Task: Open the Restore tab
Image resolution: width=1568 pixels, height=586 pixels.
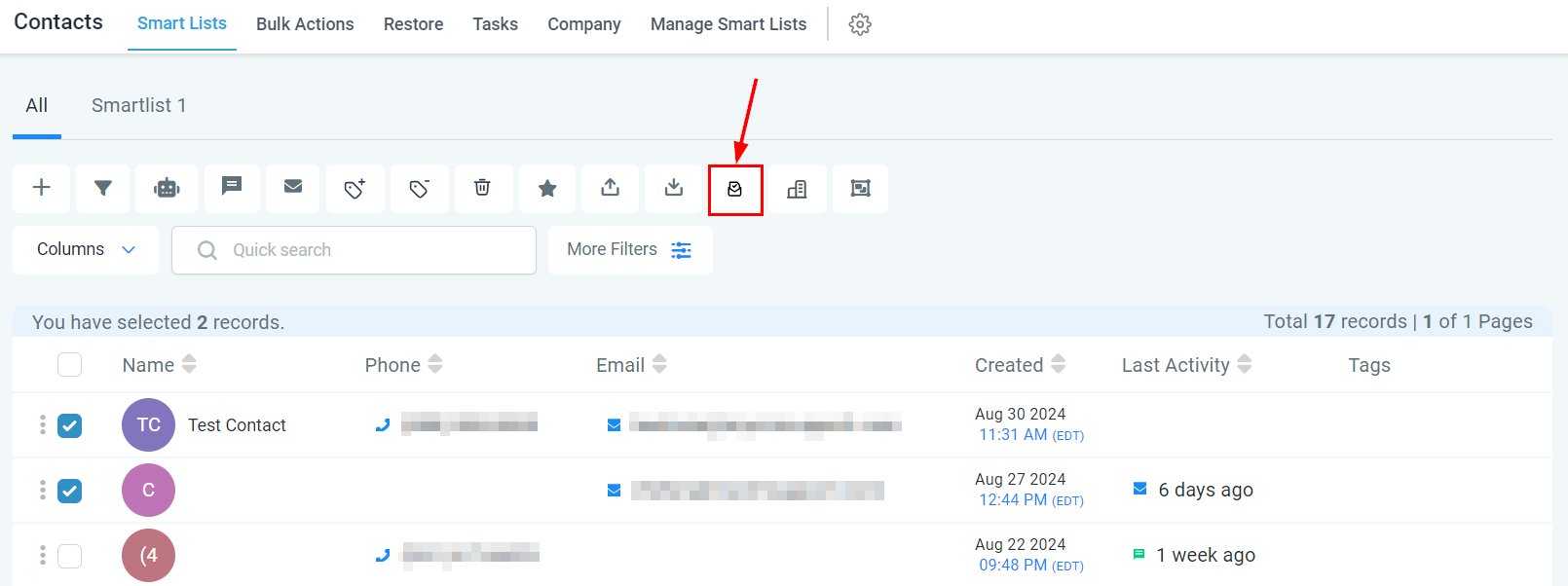Action: click(413, 24)
